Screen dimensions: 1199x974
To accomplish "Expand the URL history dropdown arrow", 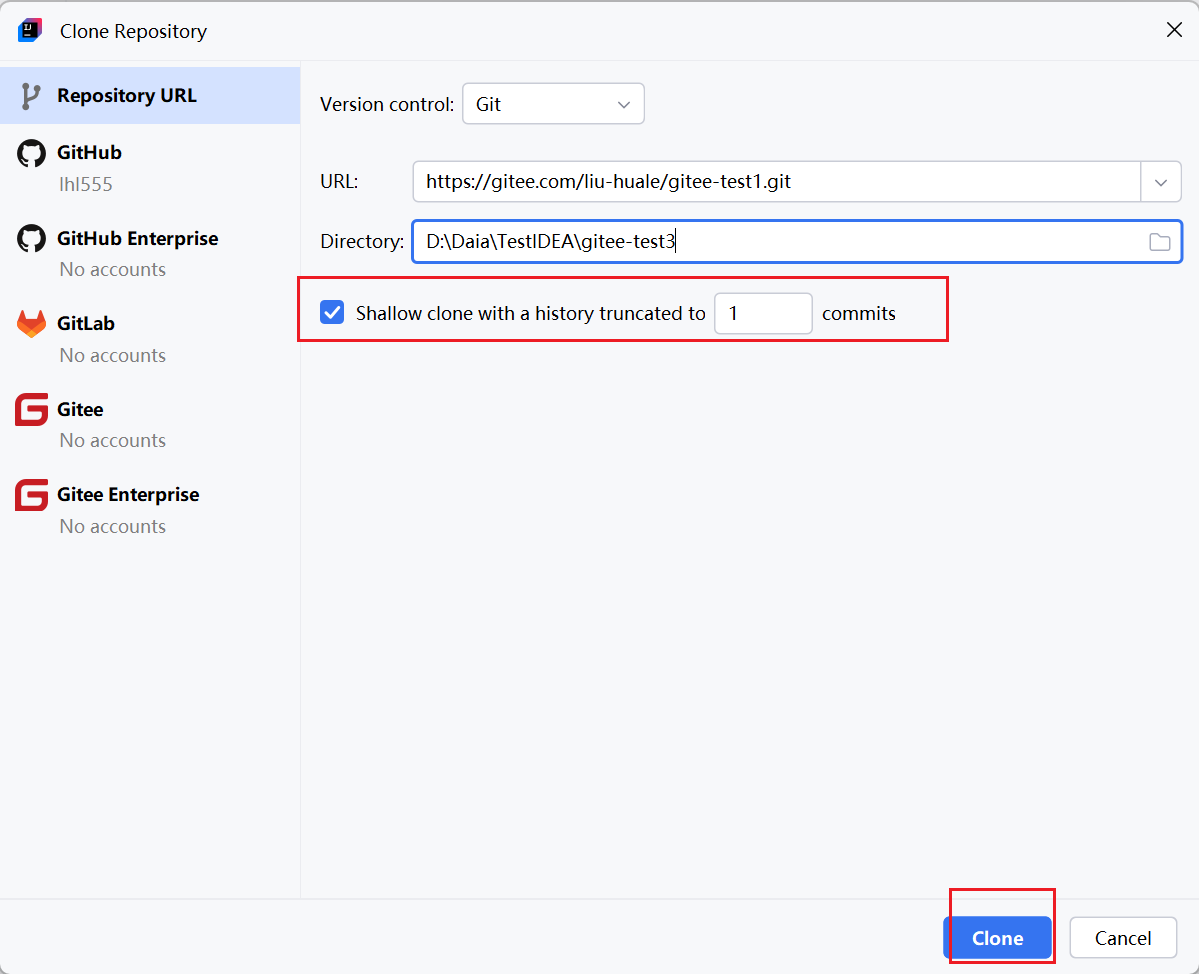I will 1161,182.
